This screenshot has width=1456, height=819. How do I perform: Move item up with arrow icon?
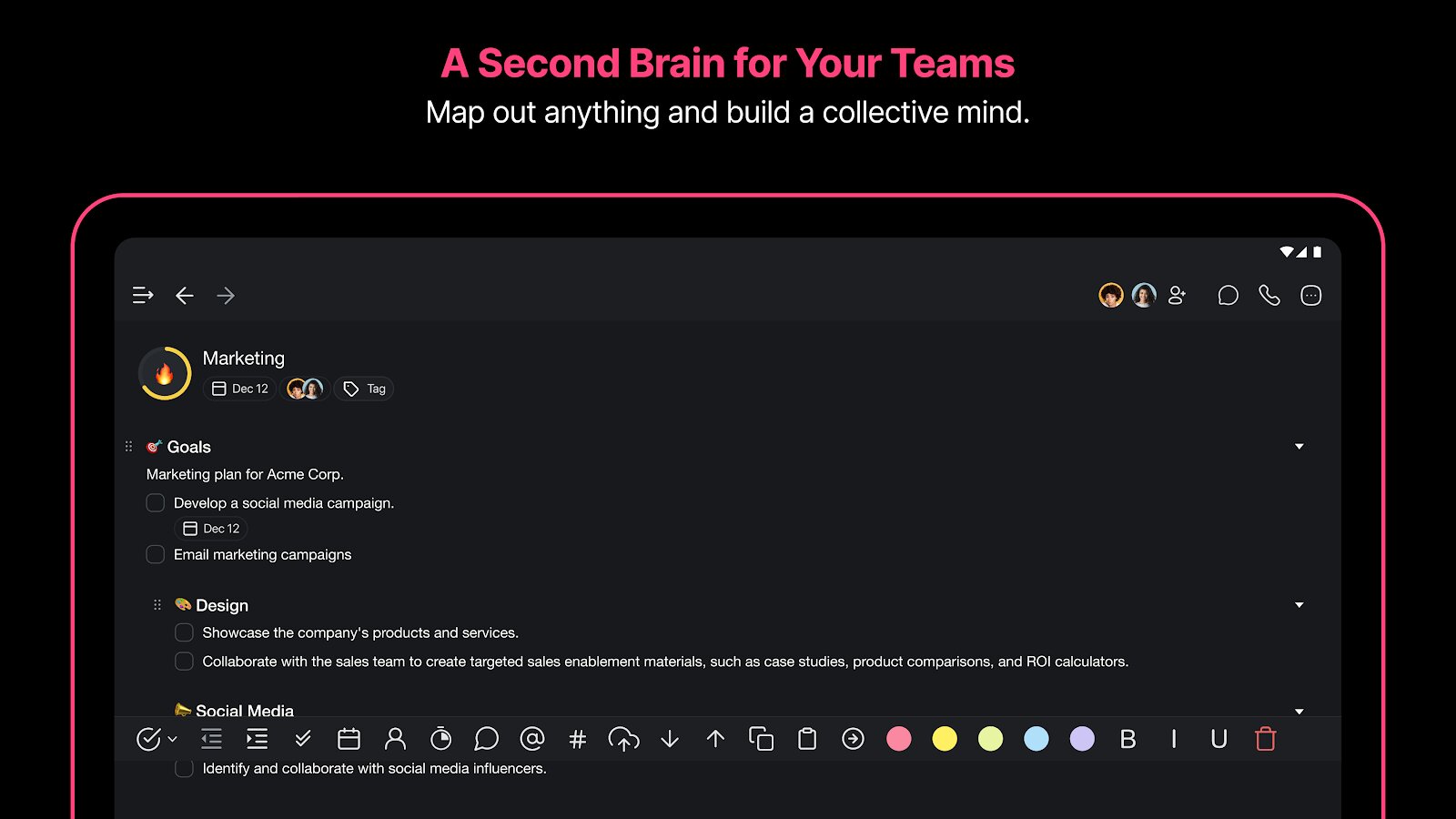[x=715, y=739]
